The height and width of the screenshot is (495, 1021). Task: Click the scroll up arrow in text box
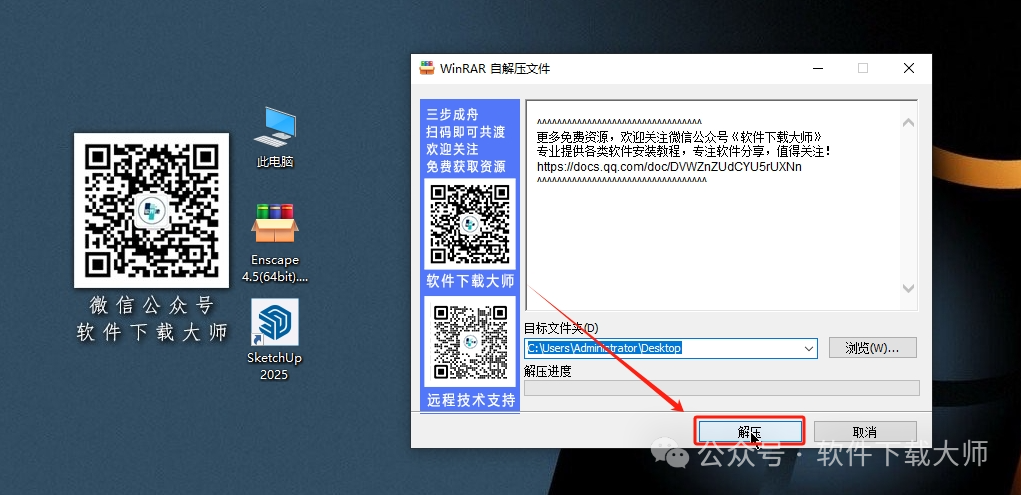click(x=908, y=122)
